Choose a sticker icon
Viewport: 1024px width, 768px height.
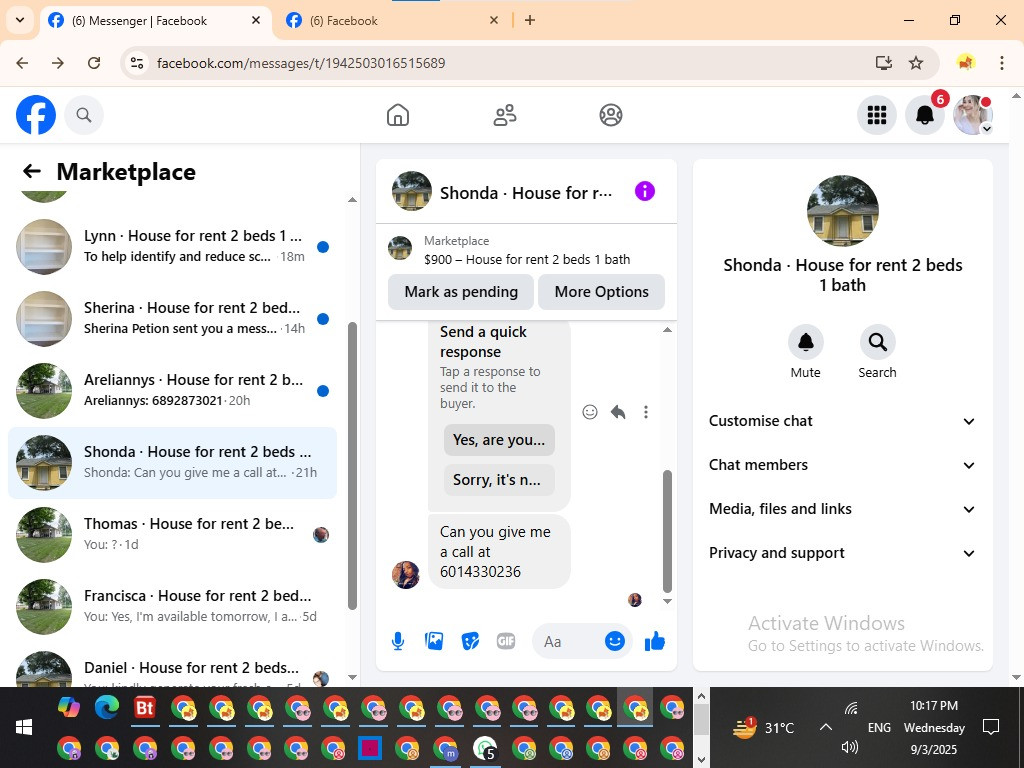[470, 641]
